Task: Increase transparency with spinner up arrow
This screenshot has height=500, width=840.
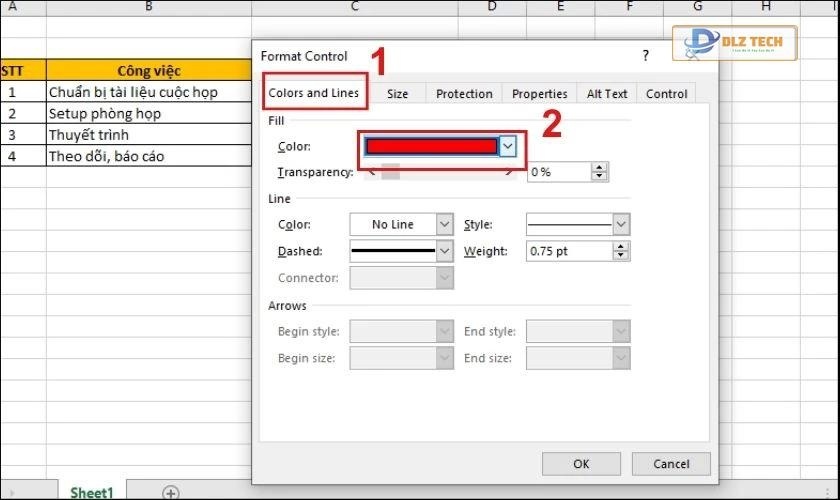Action: click(x=599, y=167)
